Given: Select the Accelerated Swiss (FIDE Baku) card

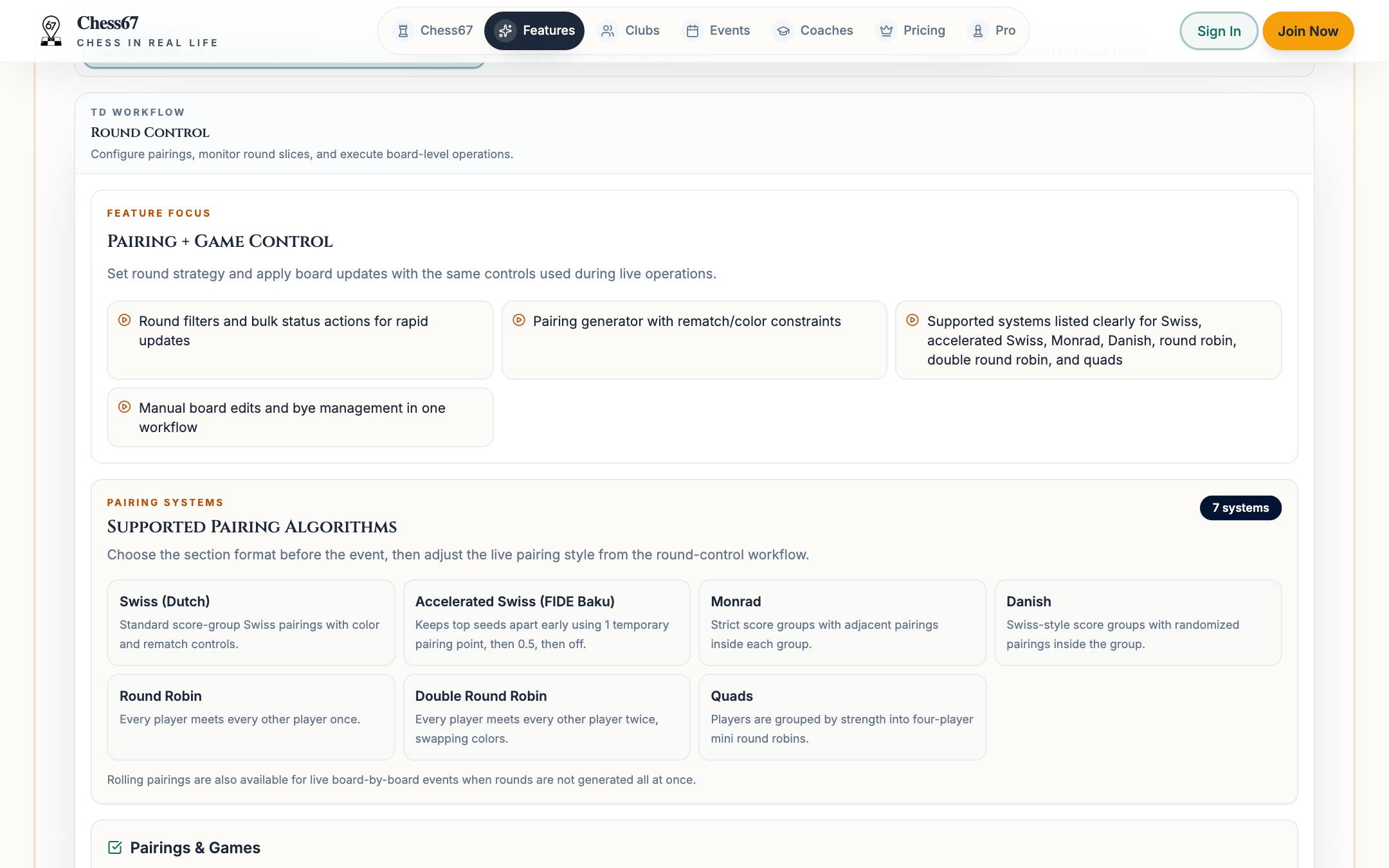Looking at the screenshot, I should [547, 622].
